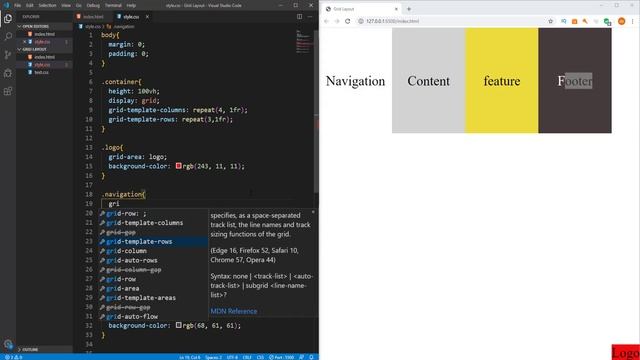This screenshot has height=360, width=640.
Task: Open the MDN Reference link
Action: click(x=233, y=311)
